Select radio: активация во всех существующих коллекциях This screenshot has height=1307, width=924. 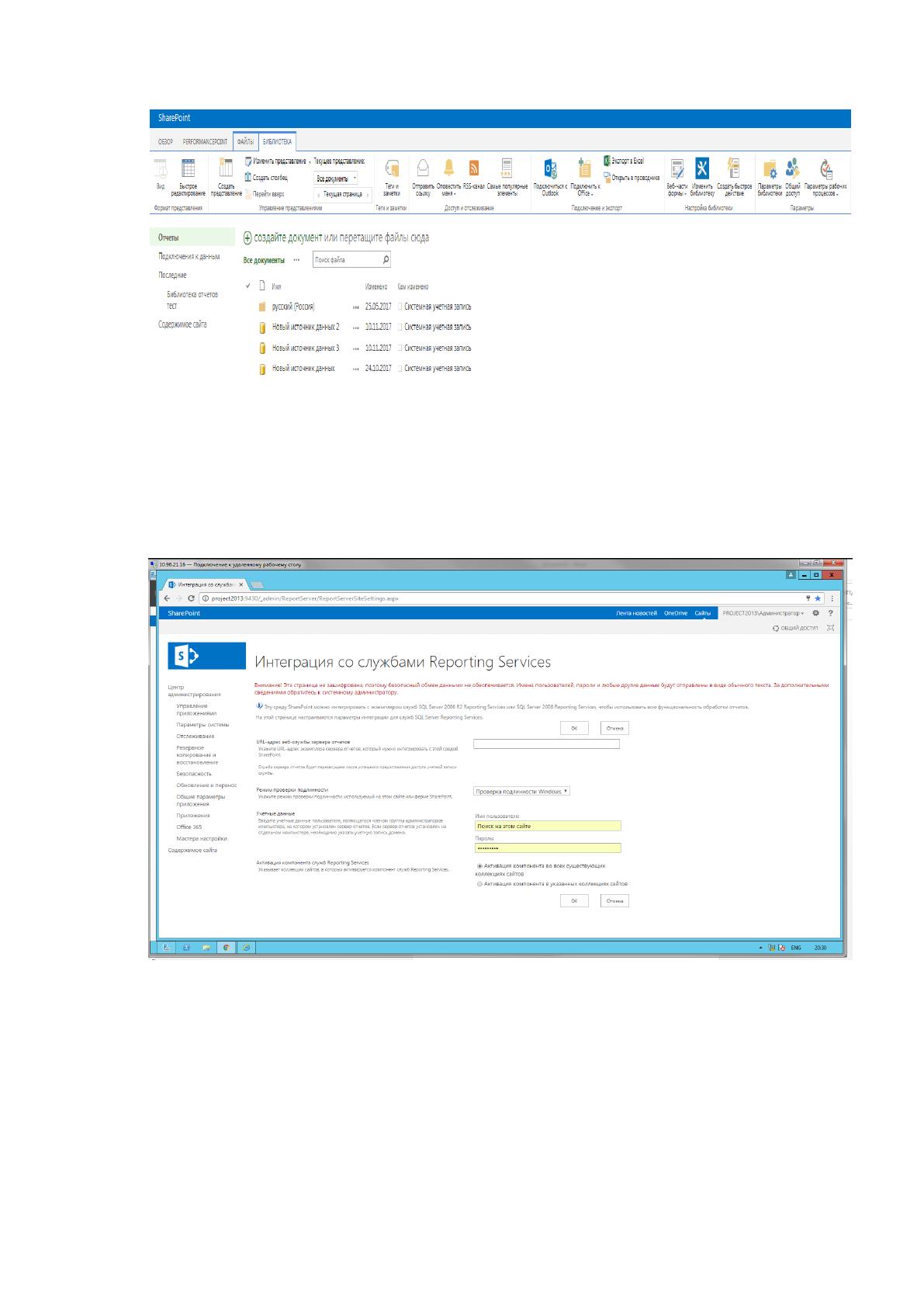pyautogui.click(x=479, y=865)
